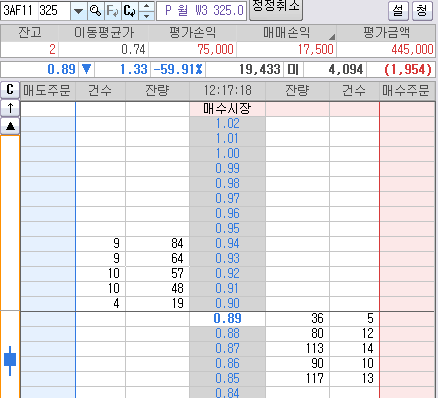Open the symbol code dropdown arrow
438x398 pixels.
[x=79, y=11]
